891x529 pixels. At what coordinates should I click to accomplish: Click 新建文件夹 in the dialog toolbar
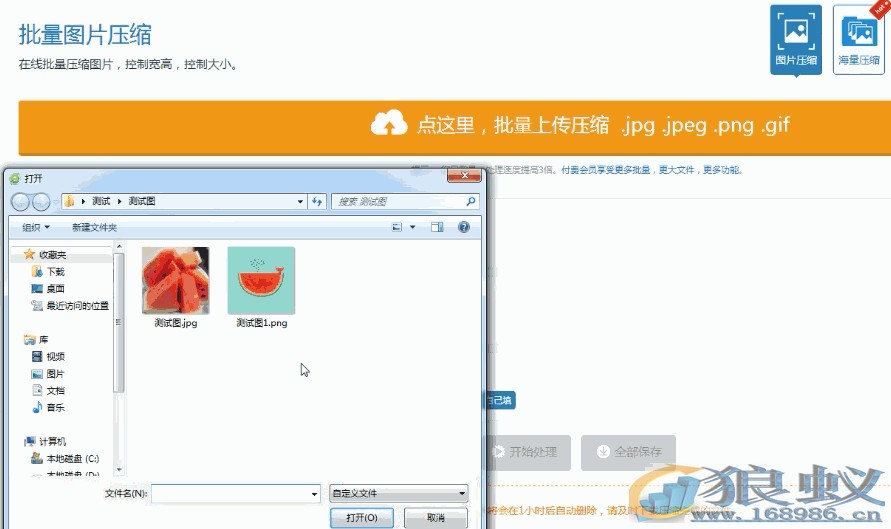point(94,227)
